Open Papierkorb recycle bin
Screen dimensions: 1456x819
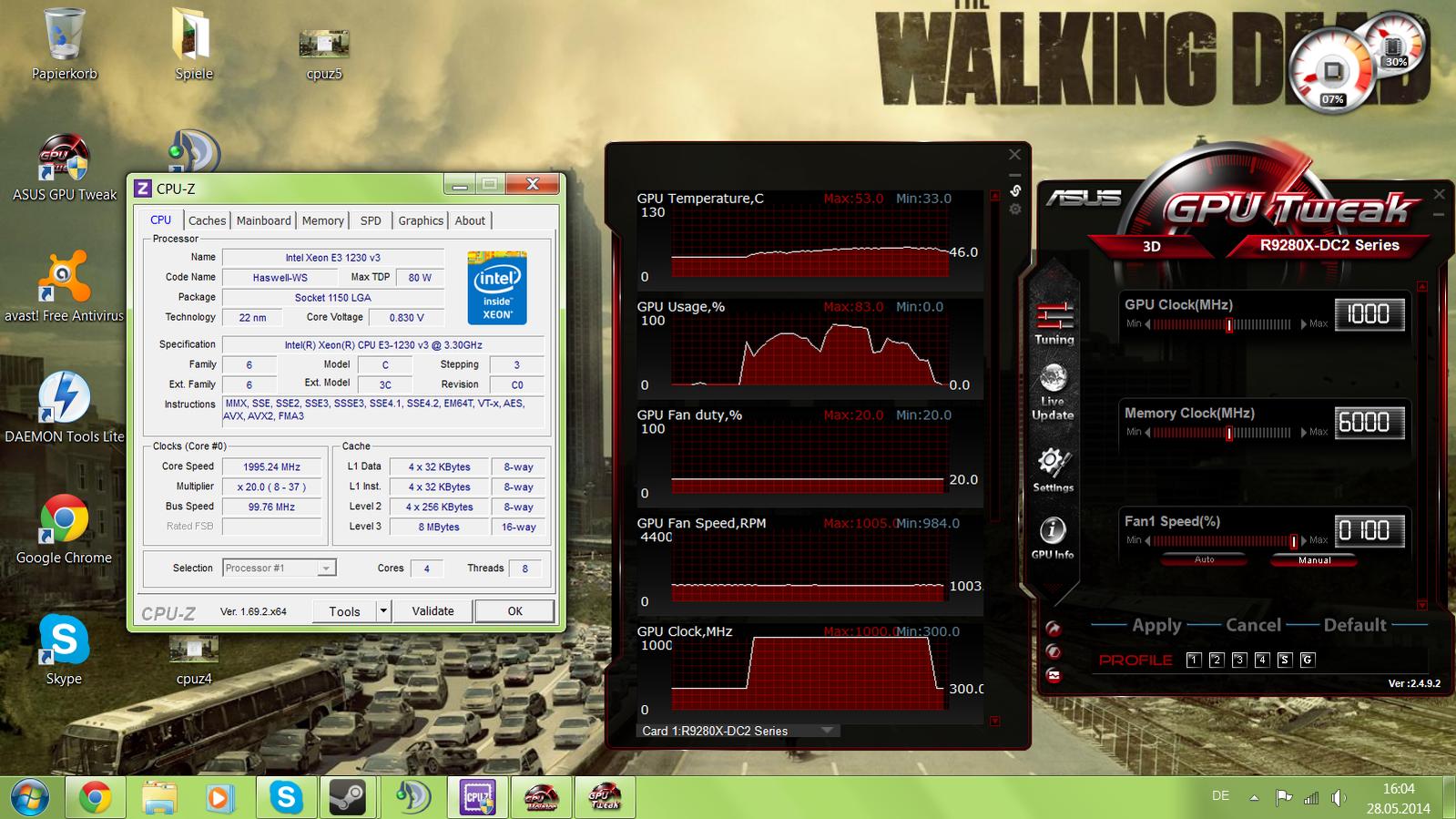pyautogui.click(x=65, y=44)
